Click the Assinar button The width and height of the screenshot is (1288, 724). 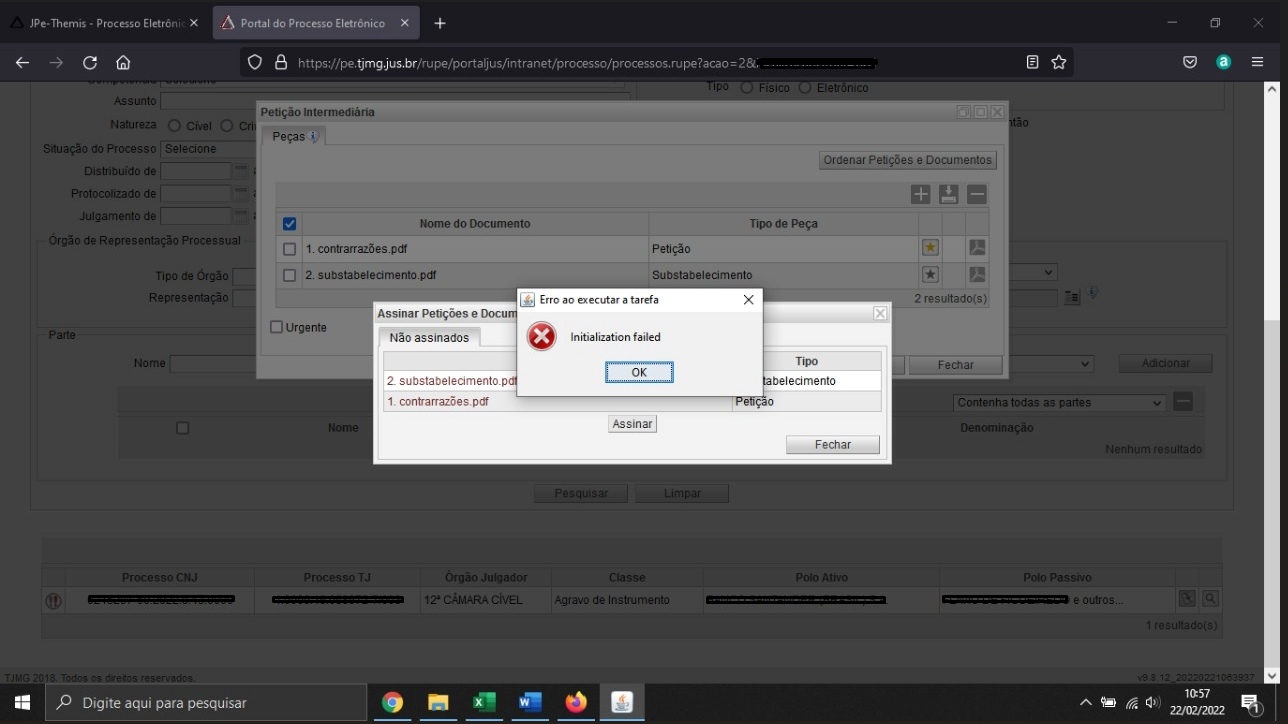tap(632, 424)
